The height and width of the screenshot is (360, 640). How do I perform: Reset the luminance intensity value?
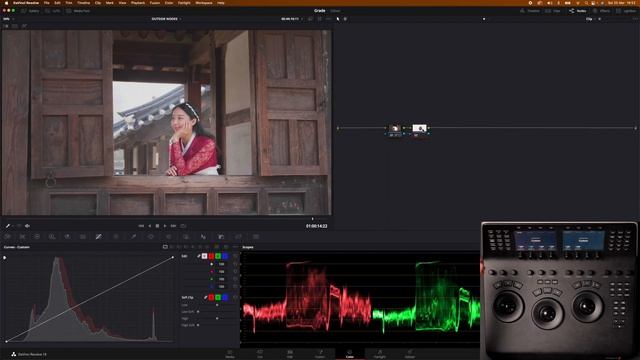click(x=235, y=264)
